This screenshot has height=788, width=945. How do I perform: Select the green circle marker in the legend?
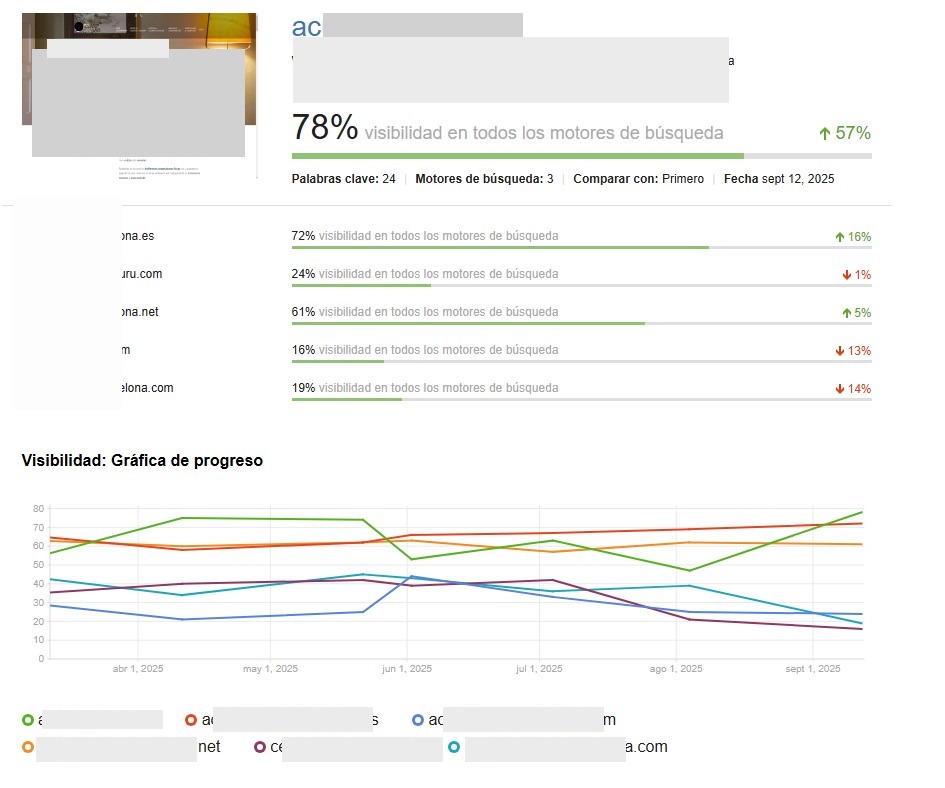(x=30, y=719)
